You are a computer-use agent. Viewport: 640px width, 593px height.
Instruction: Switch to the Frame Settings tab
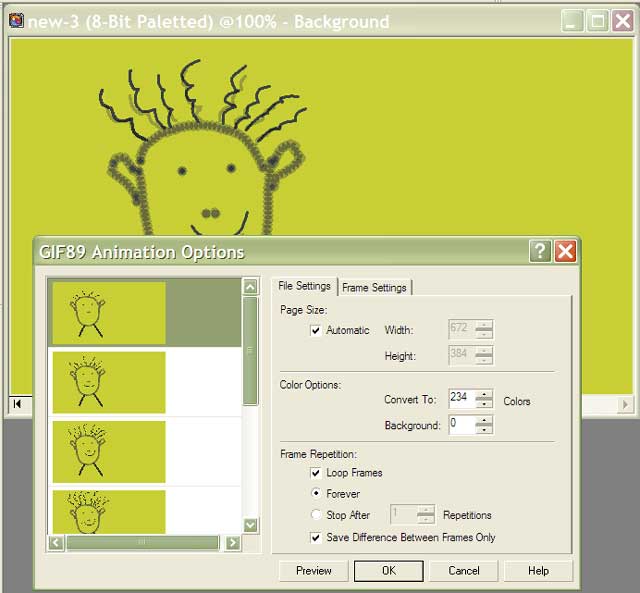pyautogui.click(x=374, y=288)
